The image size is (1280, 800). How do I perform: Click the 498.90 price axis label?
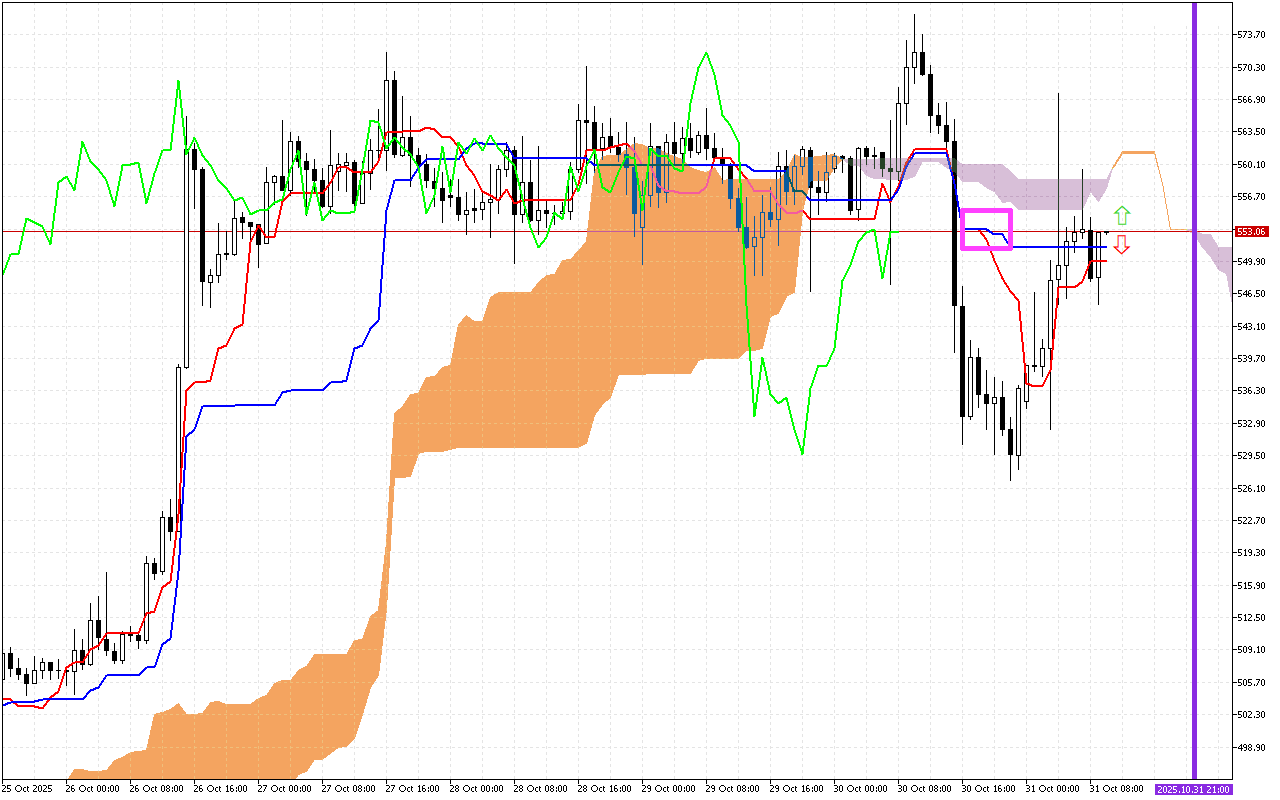[1252, 747]
